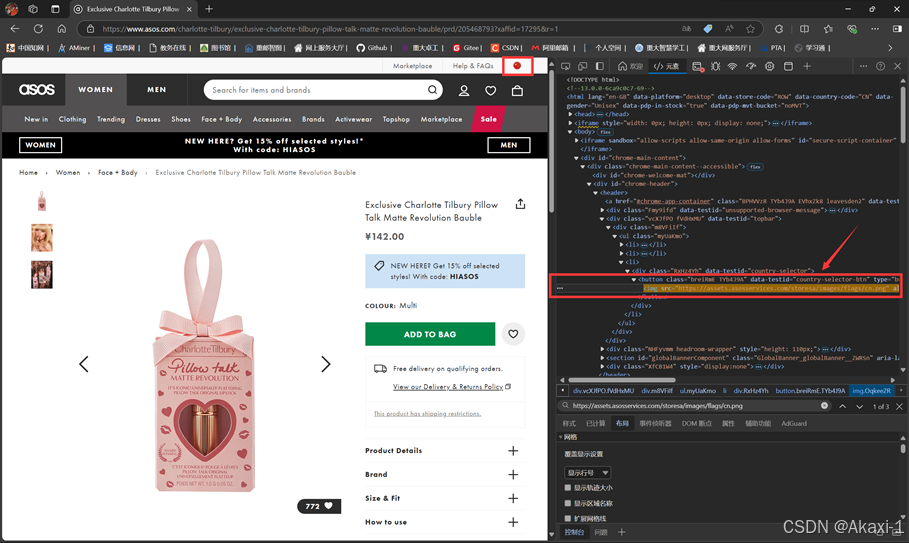Switch to 事件侦听器 pane tab

click(x=655, y=424)
